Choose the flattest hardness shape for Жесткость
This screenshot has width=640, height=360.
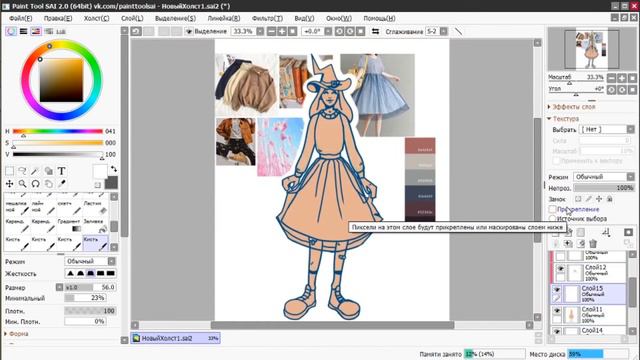pos(111,273)
